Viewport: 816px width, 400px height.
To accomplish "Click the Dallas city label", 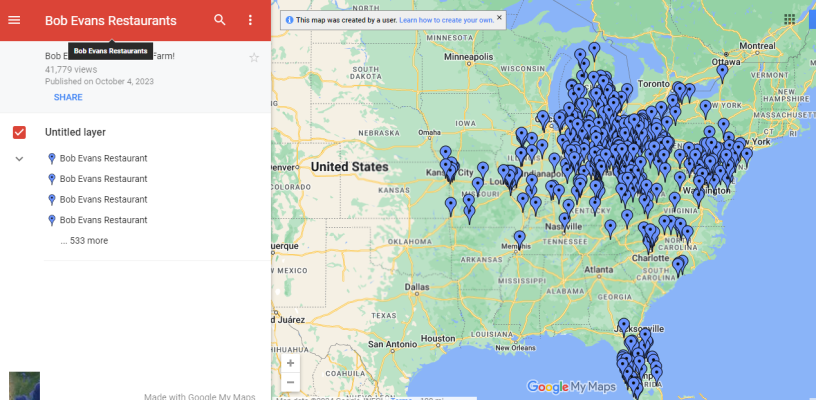I will pos(417,287).
